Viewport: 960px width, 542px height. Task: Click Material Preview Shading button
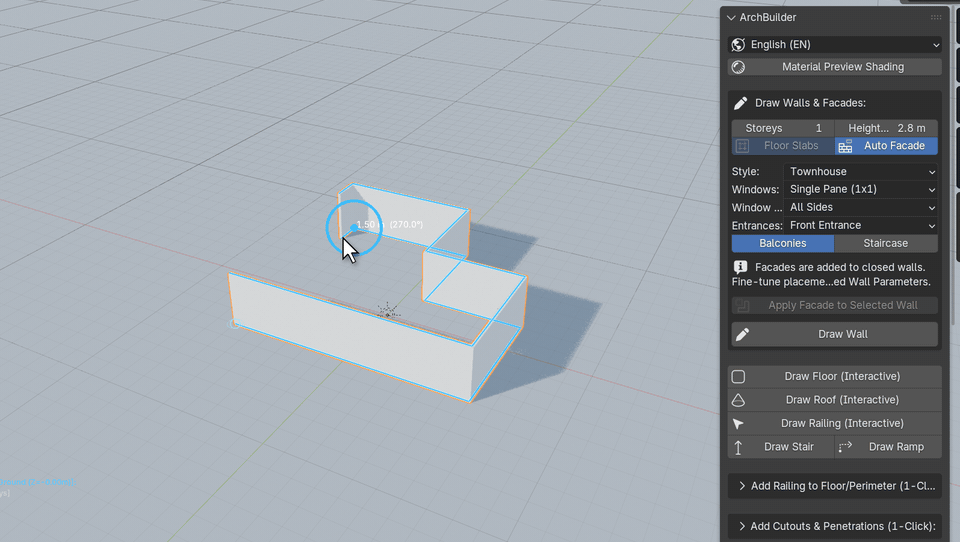tap(834, 67)
